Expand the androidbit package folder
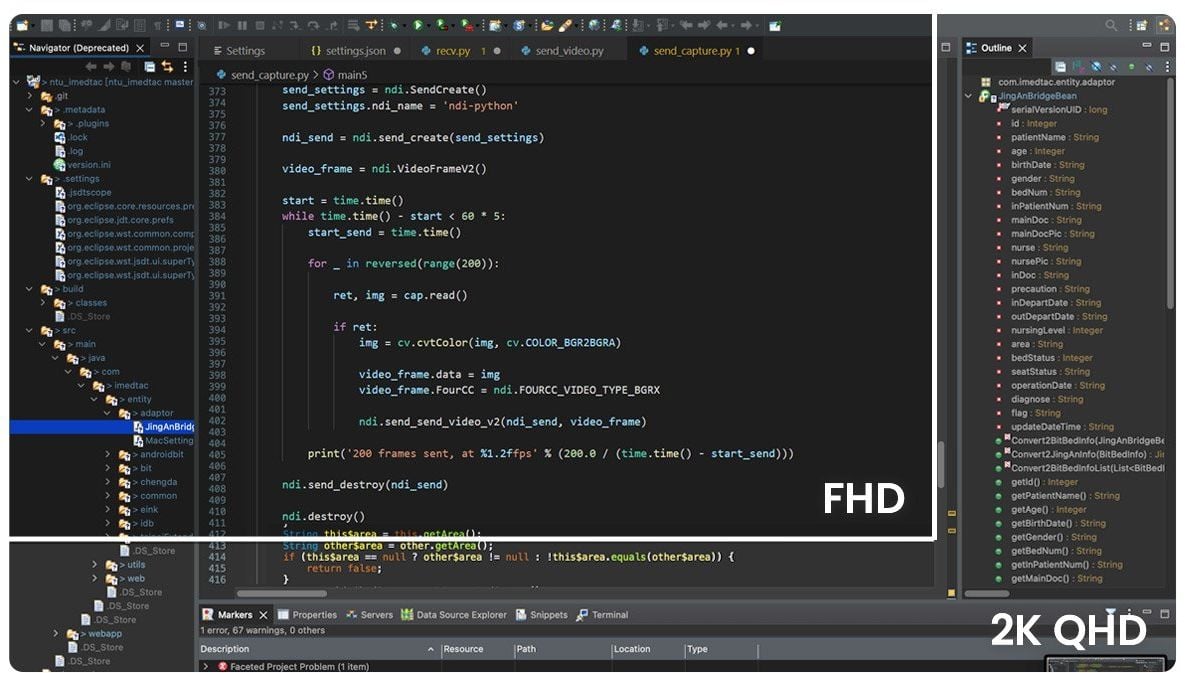 108,455
